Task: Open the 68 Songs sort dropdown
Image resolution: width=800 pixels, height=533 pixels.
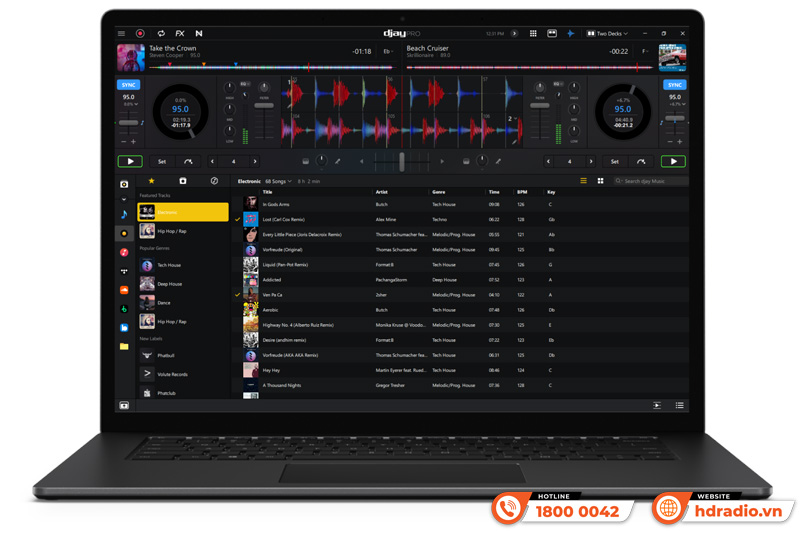Action: [279, 182]
